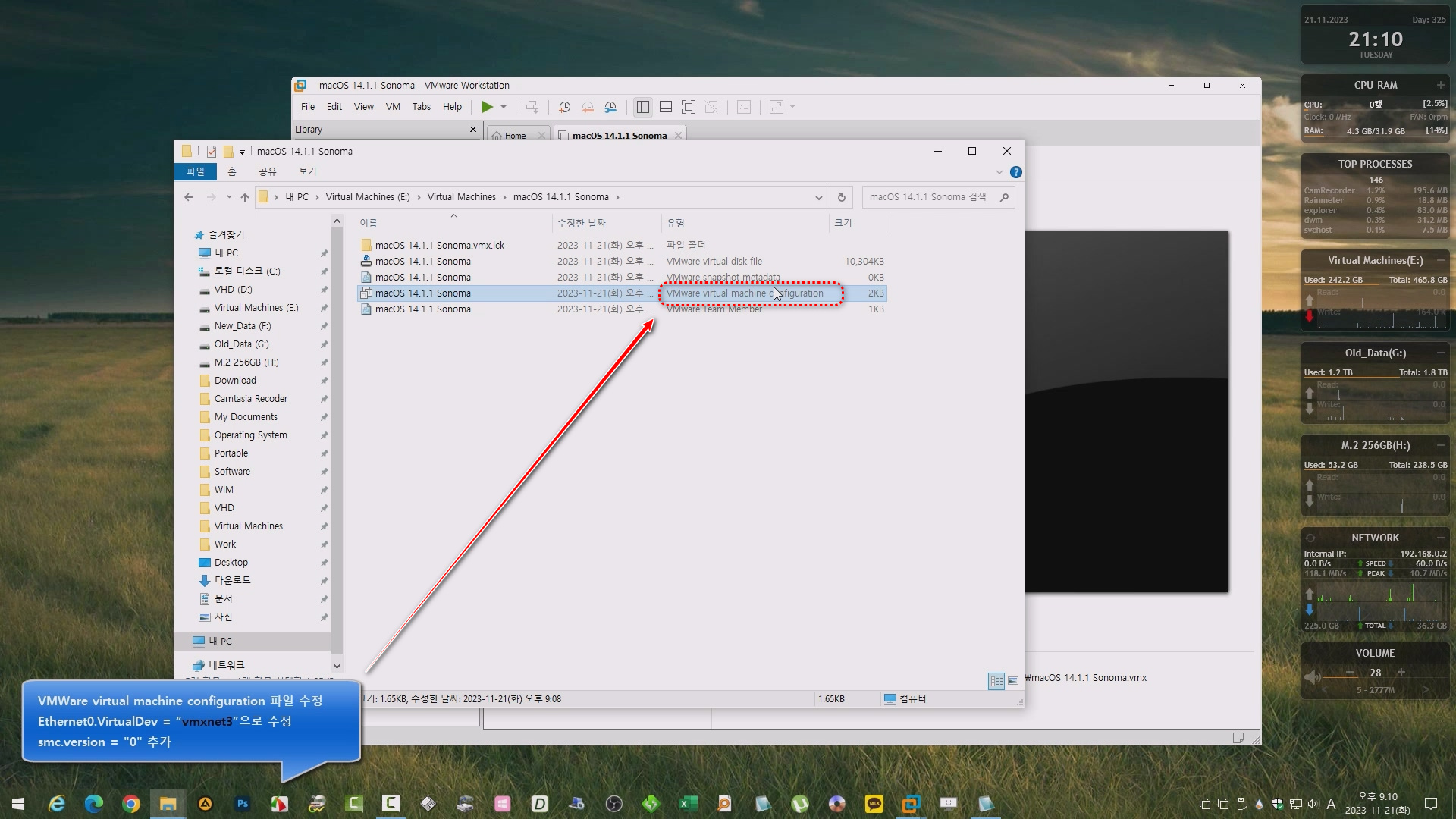Open the Operating System folder in navigation pane
This screenshot has height=819, width=1456.
[250, 435]
